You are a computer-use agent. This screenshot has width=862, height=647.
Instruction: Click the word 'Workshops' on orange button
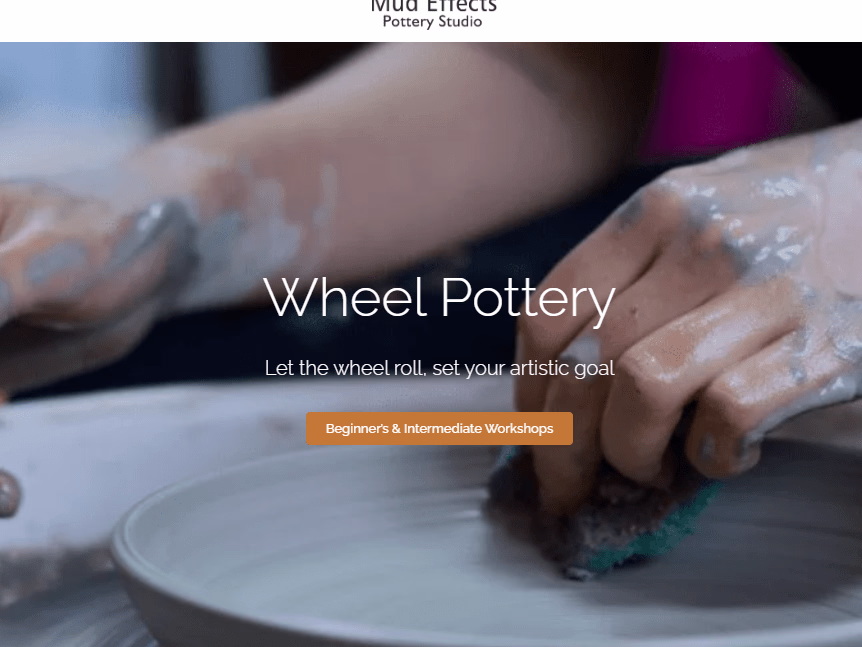click(519, 428)
